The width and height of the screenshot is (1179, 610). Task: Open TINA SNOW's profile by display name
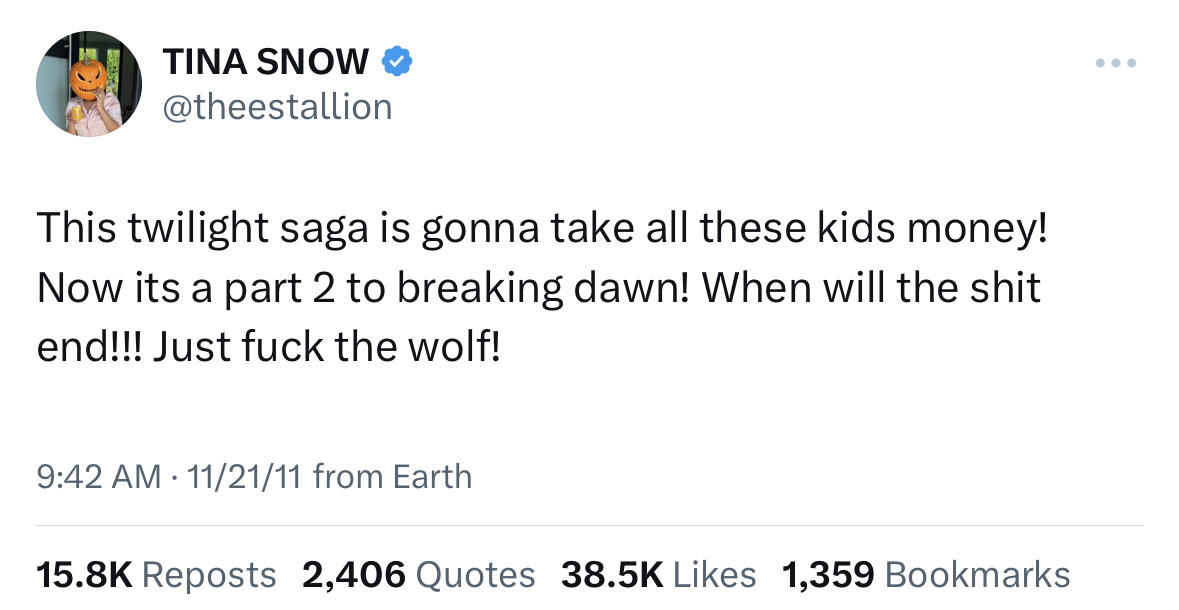tap(266, 62)
